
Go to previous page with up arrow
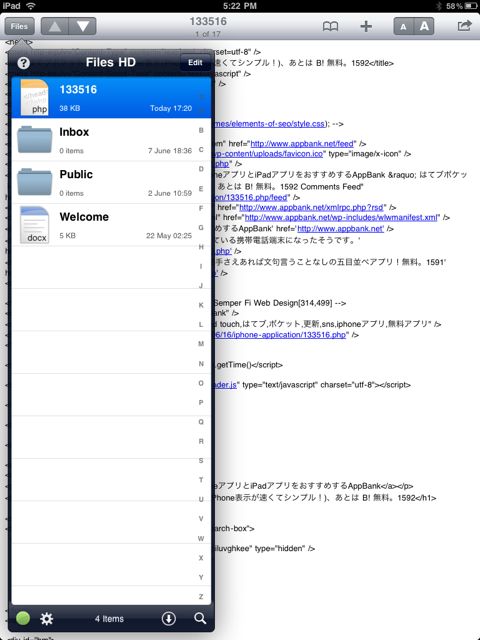point(55,27)
